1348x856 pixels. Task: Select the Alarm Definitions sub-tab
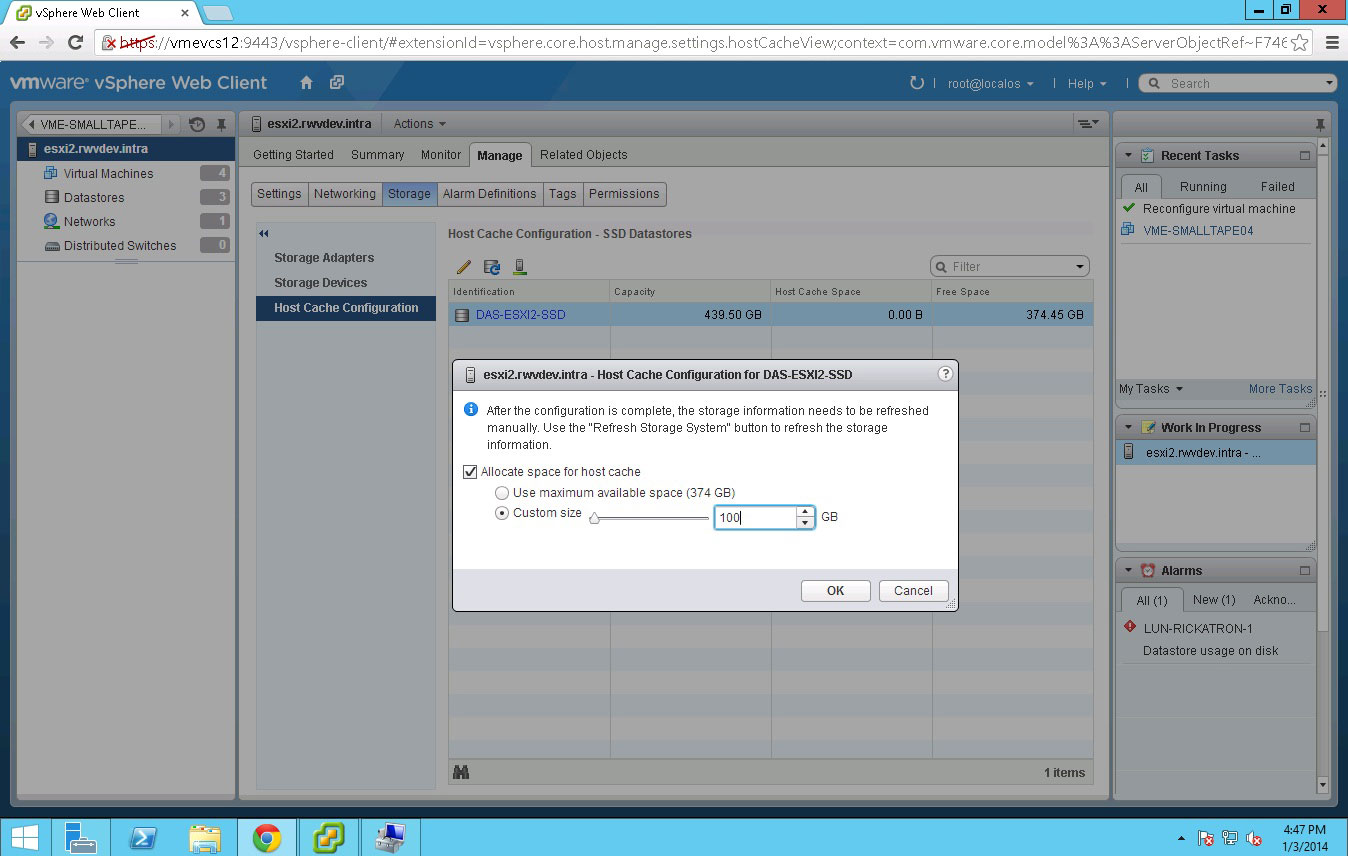[x=490, y=194]
